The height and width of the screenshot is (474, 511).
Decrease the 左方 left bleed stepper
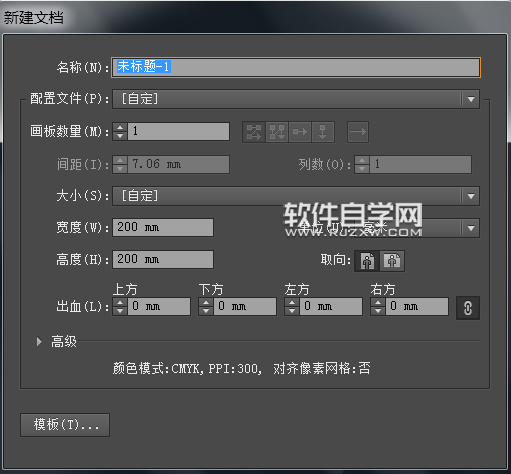pyautogui.click(x=292, y=311)
